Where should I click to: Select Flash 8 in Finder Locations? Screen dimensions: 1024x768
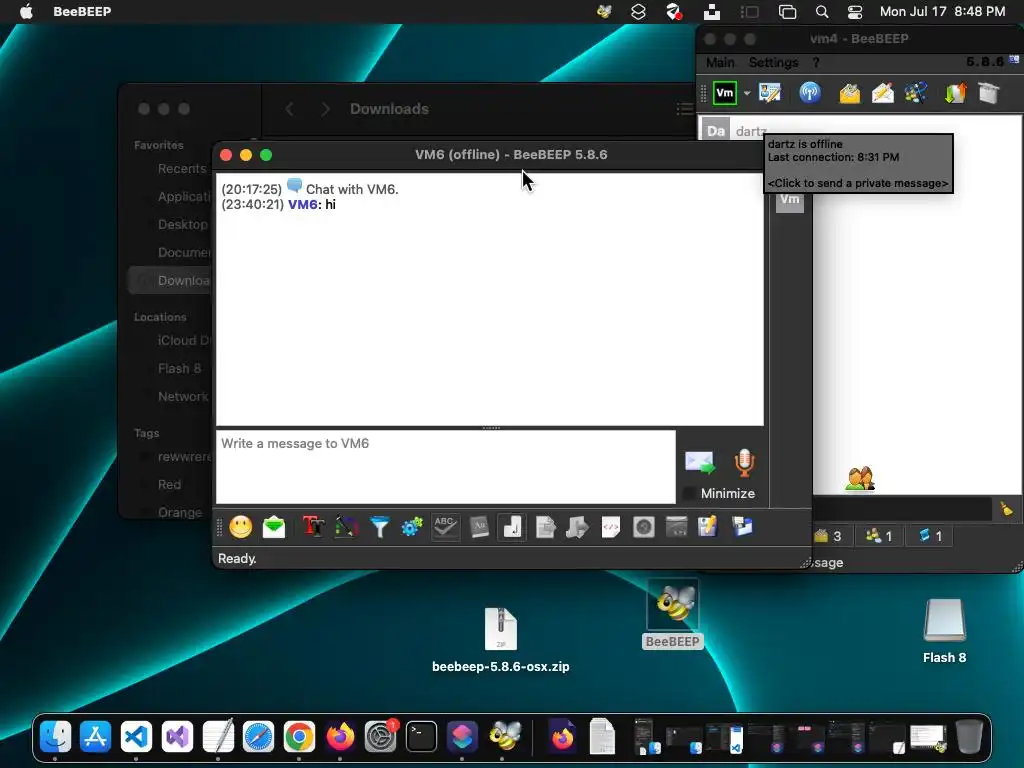tap(180, 369)
